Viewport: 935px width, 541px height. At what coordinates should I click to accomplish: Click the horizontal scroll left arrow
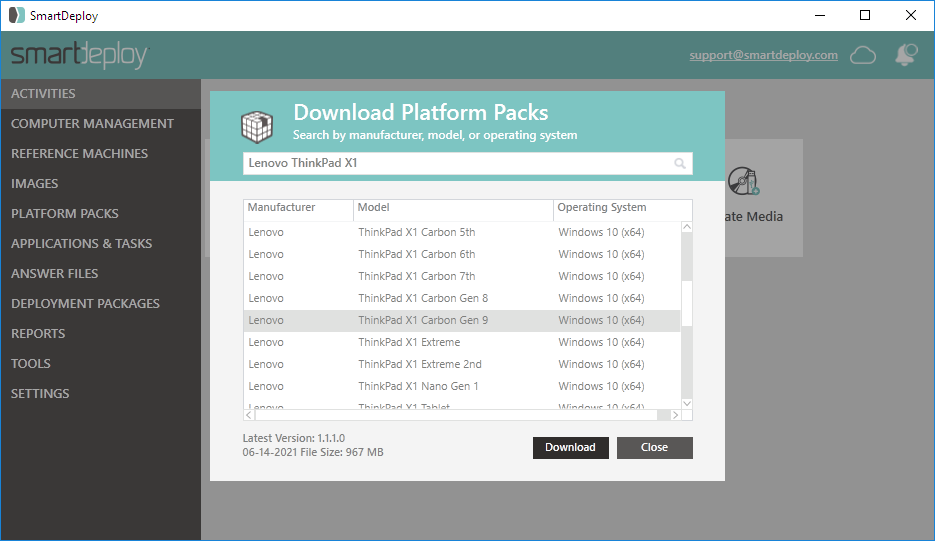(249, 415)
